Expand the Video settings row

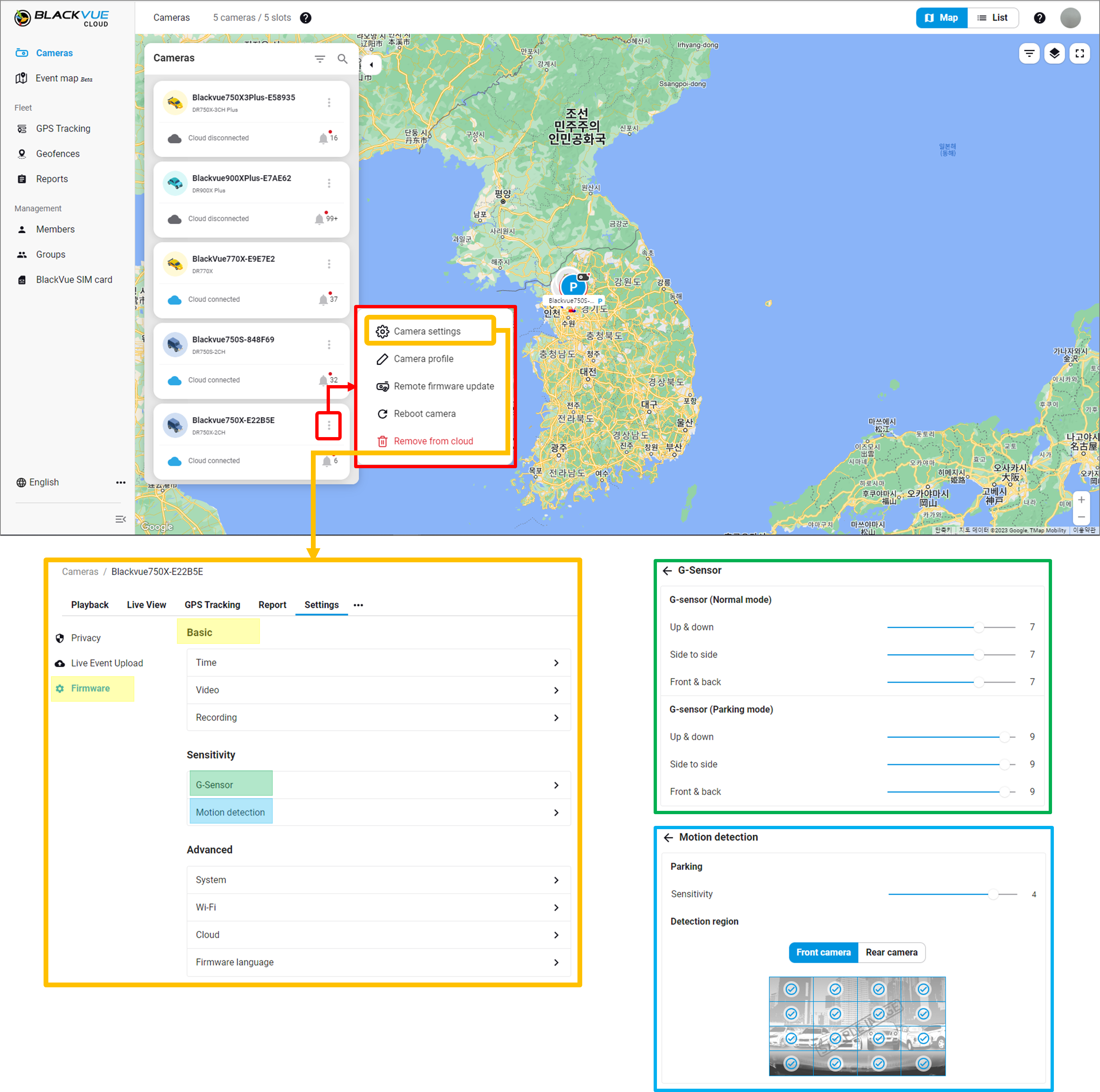[379, 690]
